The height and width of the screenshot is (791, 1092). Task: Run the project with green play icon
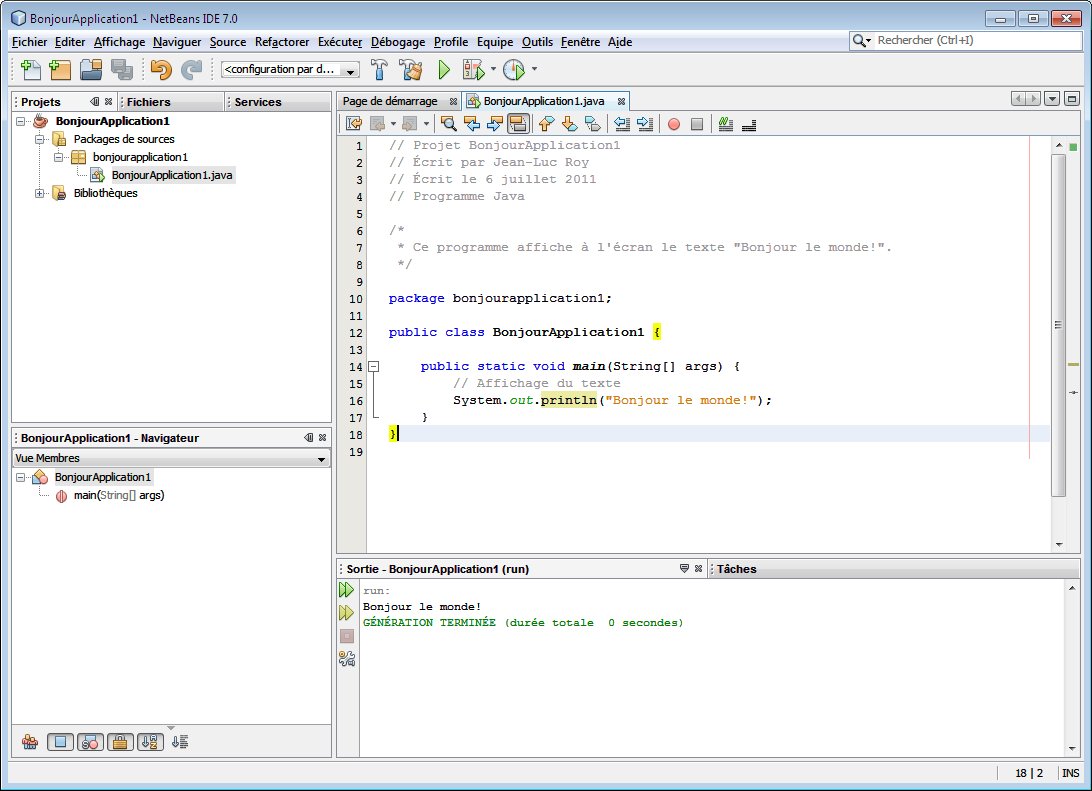click(444, 69)
